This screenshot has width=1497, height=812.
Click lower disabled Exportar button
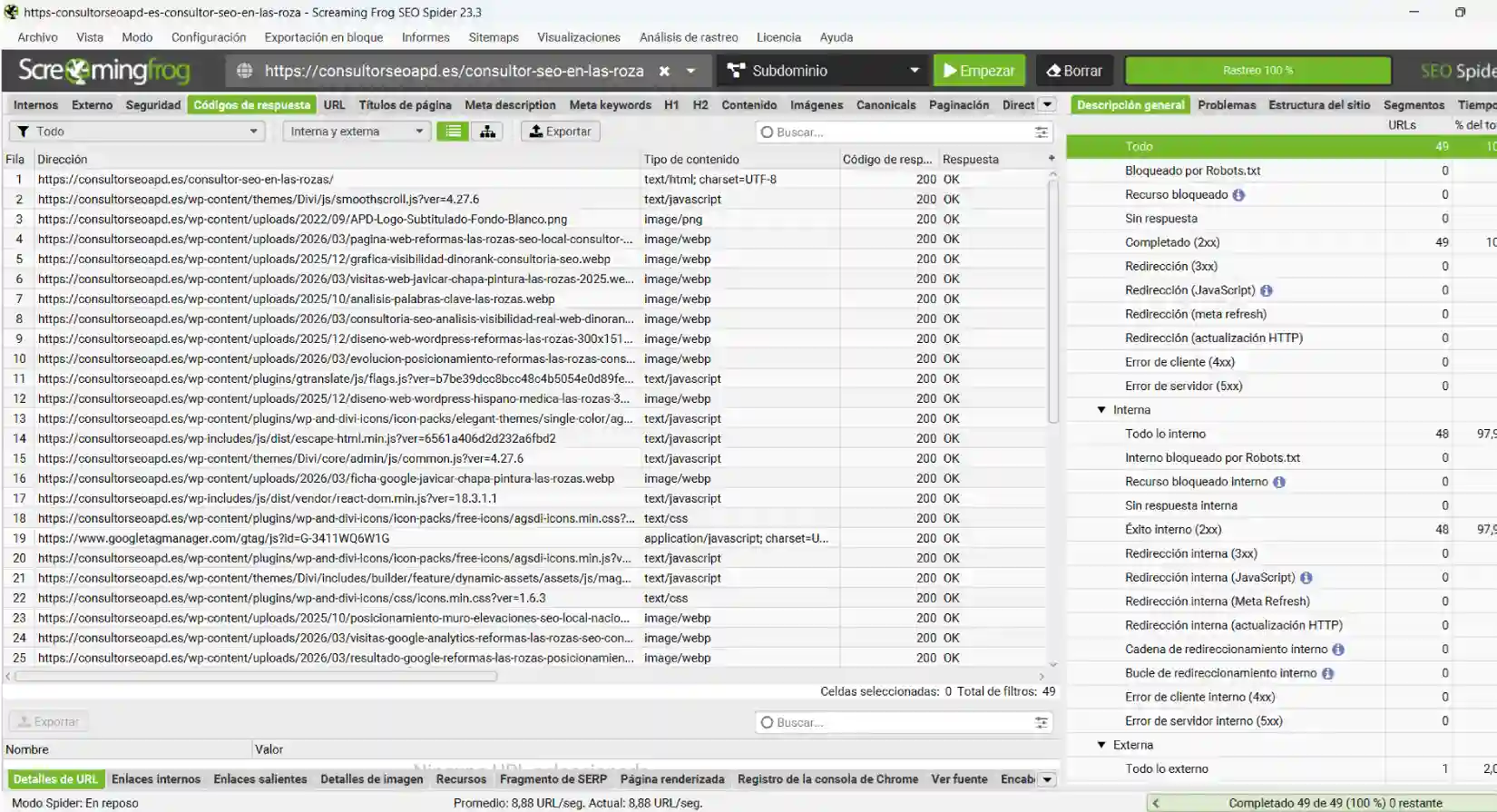tap(49, 722)
